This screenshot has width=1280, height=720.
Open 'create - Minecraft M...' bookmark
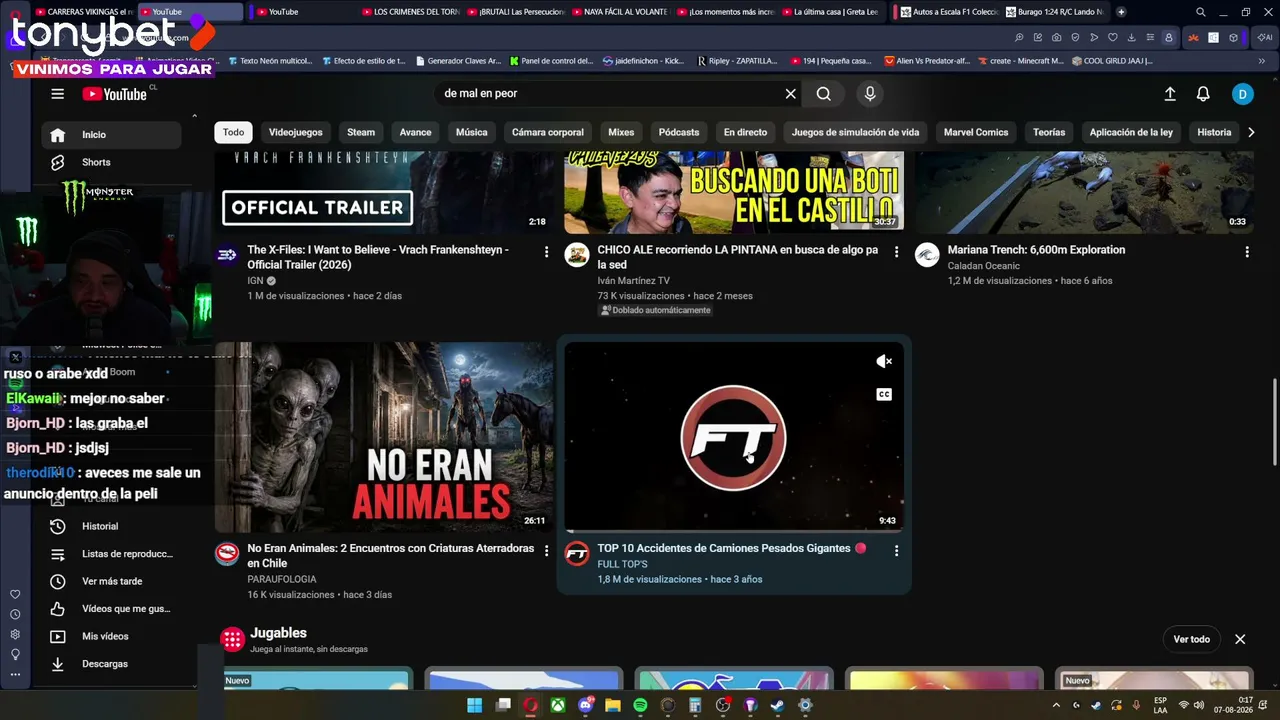tap(1020, 61)
